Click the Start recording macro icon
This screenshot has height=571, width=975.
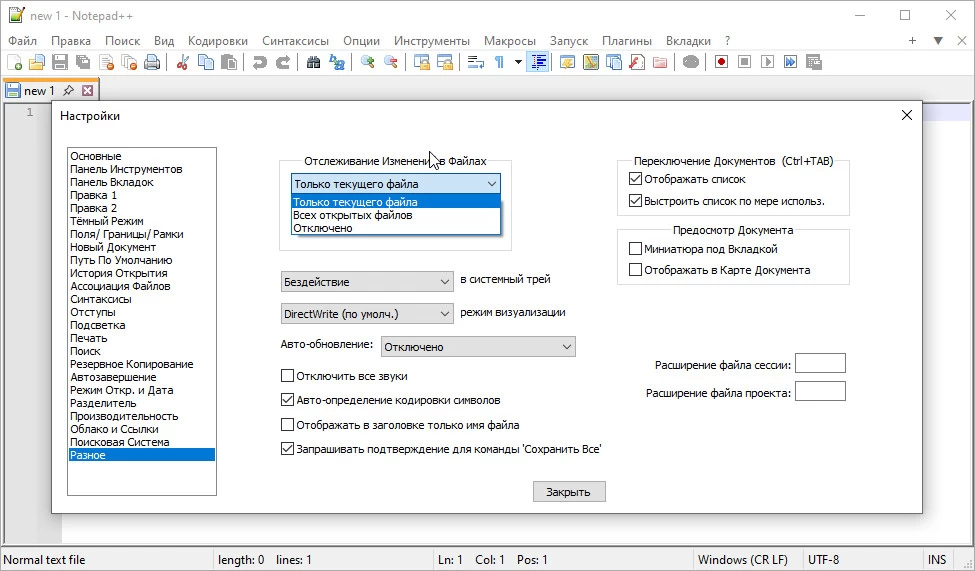pyautogui.click(x=721, y=62)
